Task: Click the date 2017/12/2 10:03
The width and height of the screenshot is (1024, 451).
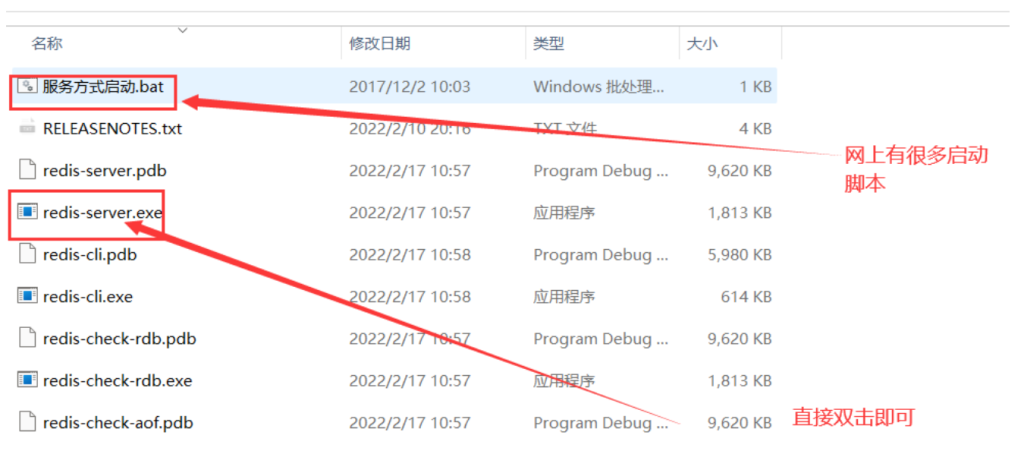Action: click(409, 86)
